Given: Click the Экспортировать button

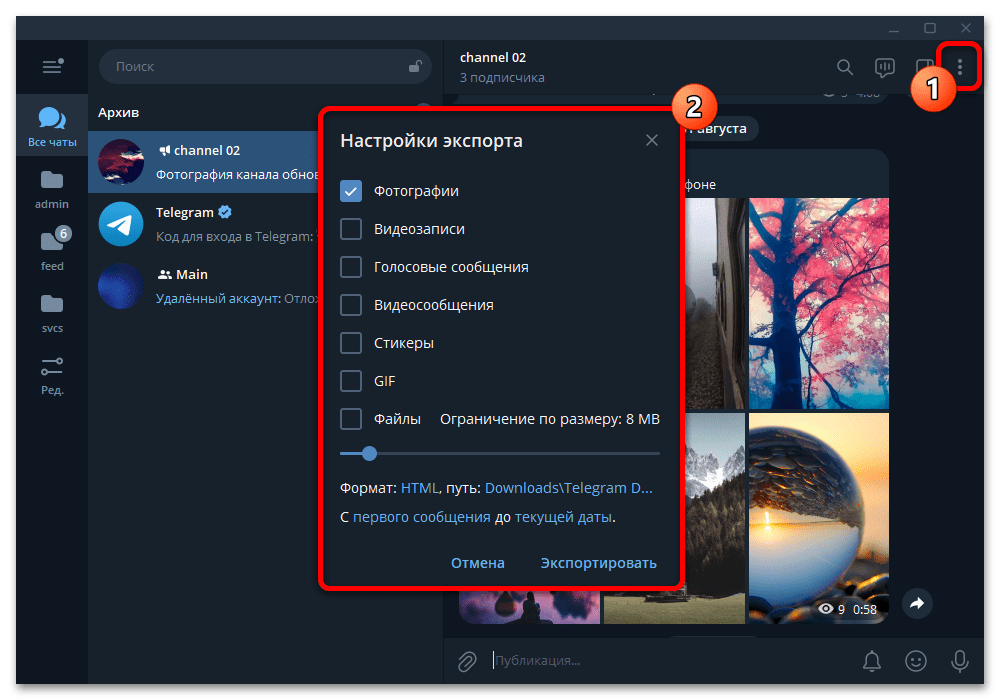Looking at the screenshot, I should coord(598,563).
